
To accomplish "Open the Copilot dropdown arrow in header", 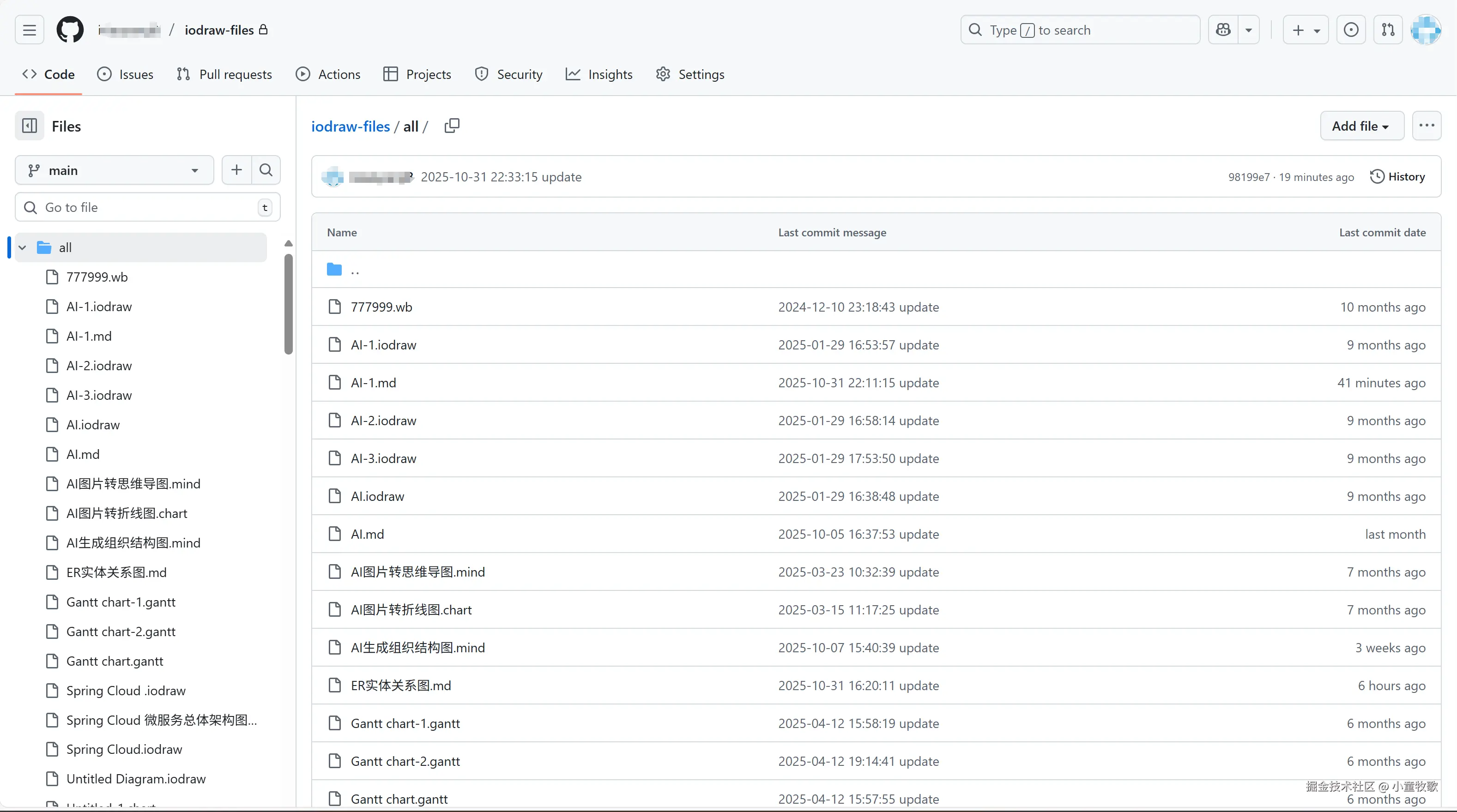I will tap(1248, 30).
